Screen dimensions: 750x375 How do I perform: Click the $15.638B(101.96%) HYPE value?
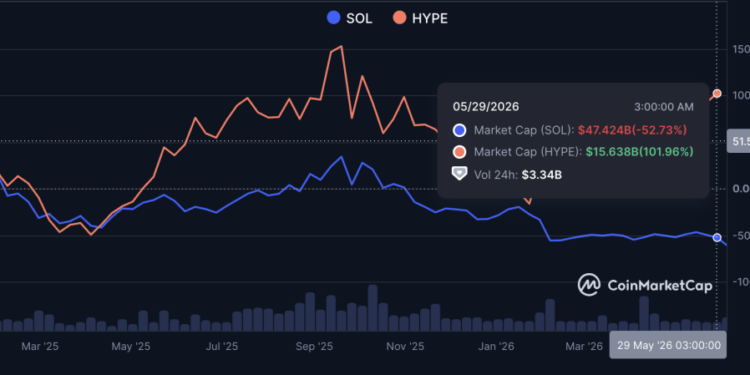pos(639,152)
